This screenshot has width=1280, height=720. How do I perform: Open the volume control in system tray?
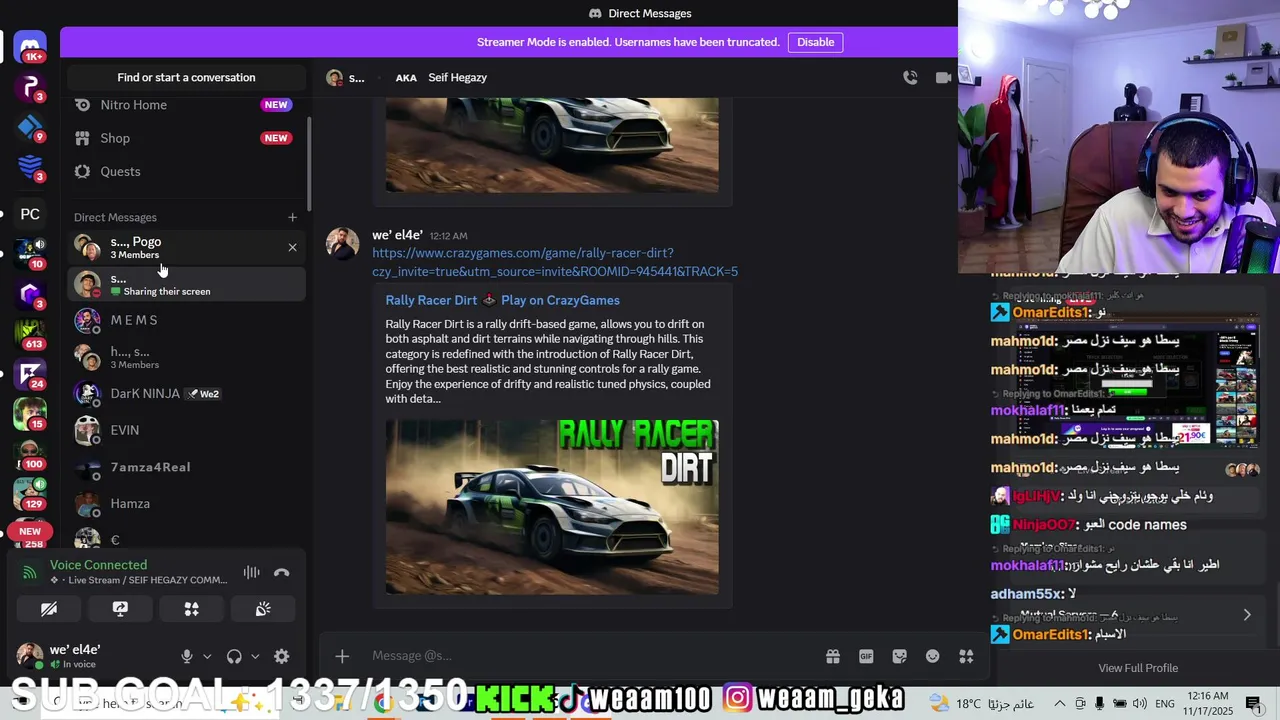tap(1139, 703)
